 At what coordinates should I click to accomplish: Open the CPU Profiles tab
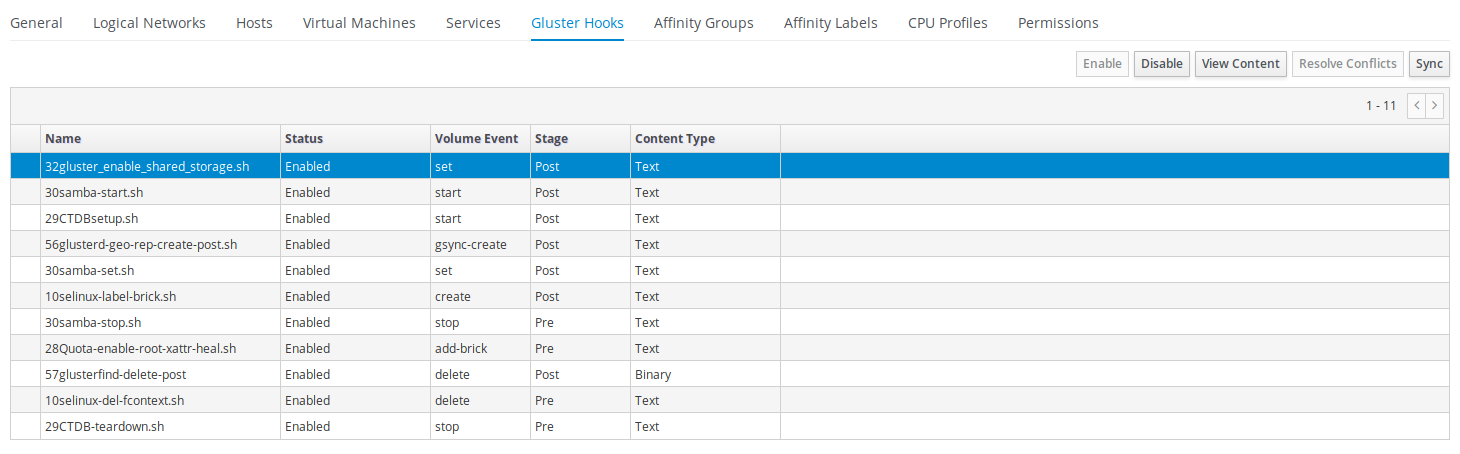947,23
